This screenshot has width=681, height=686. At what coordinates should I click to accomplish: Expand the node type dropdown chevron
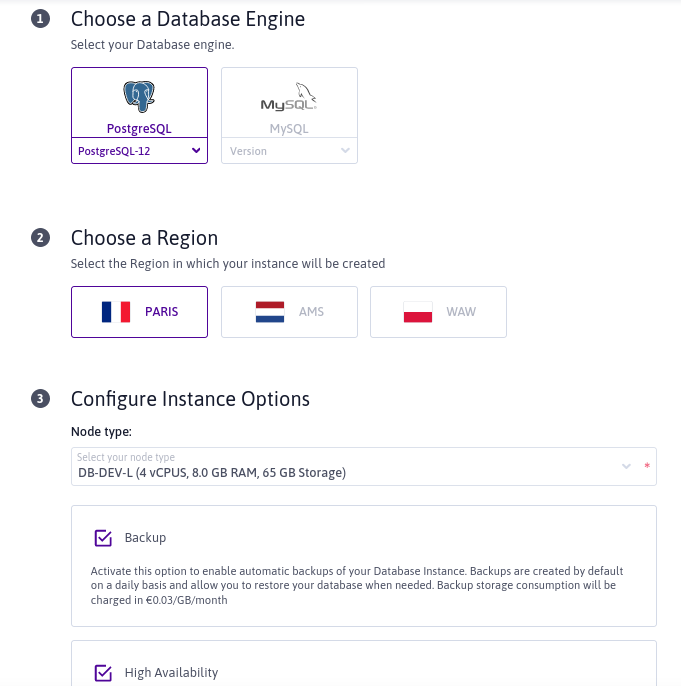pos(627,467)
